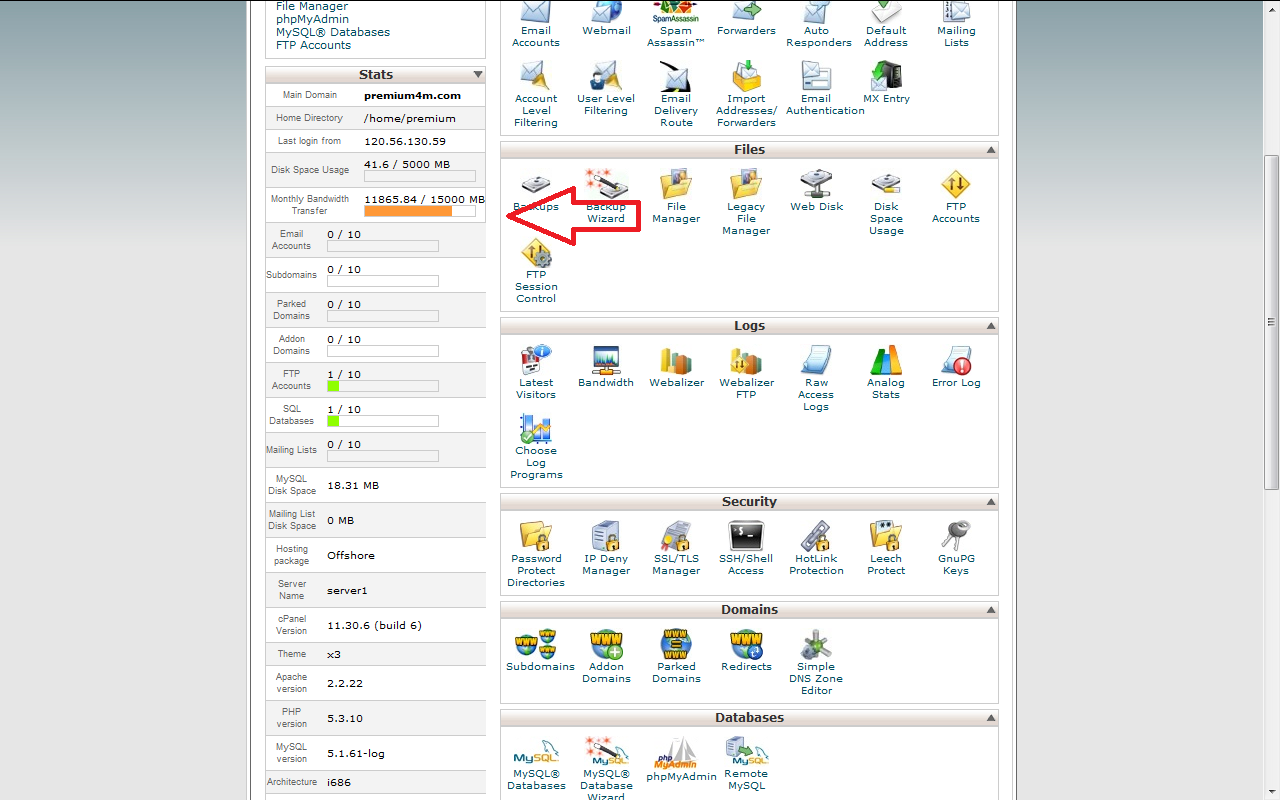Image resolution: width=1280 pixels, height=800 pixels.
Task: Open the Simple DNS Zone Editor icon
Action: click(816, 644)
